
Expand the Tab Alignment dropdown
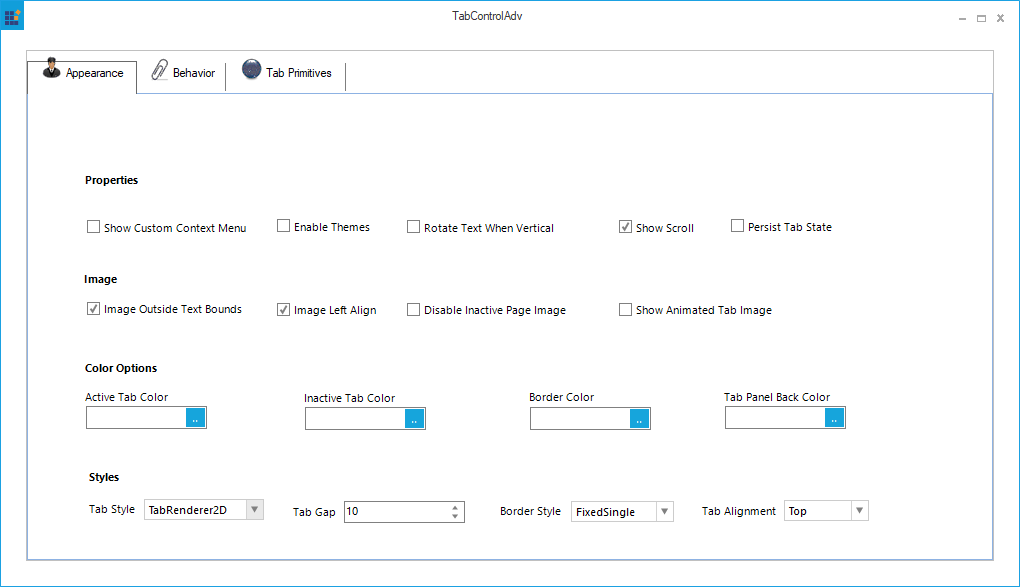858,511
